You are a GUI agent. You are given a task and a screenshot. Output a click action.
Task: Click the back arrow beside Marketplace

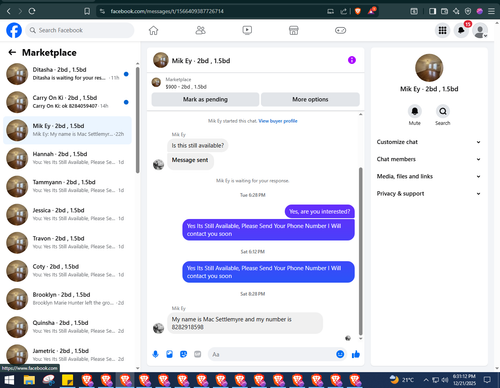(x=12, y=52)
